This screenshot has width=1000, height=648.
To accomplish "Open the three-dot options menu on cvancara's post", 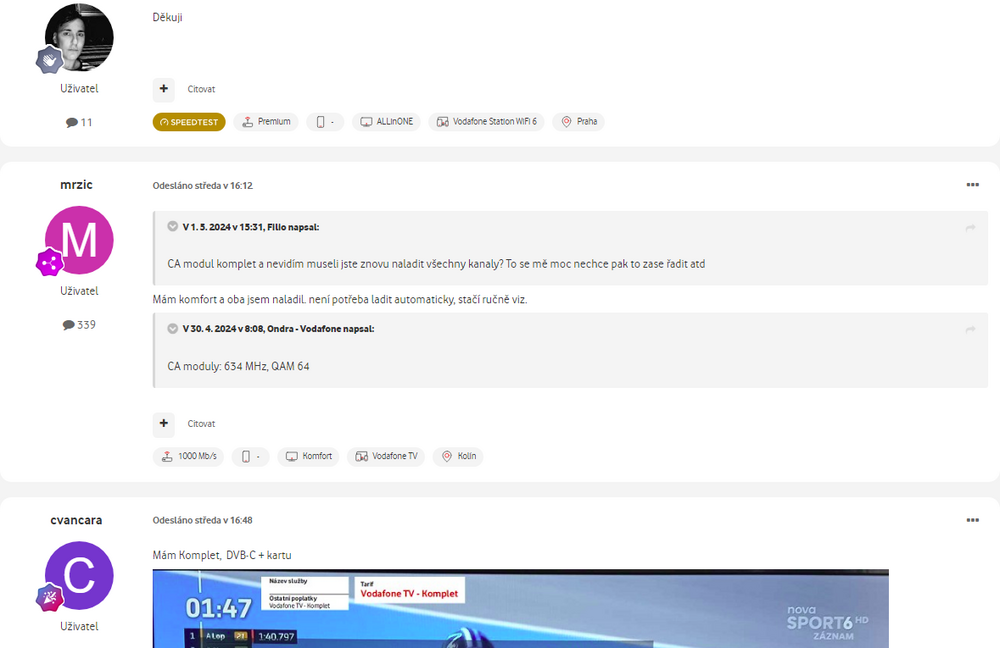I will click(972, 520).
